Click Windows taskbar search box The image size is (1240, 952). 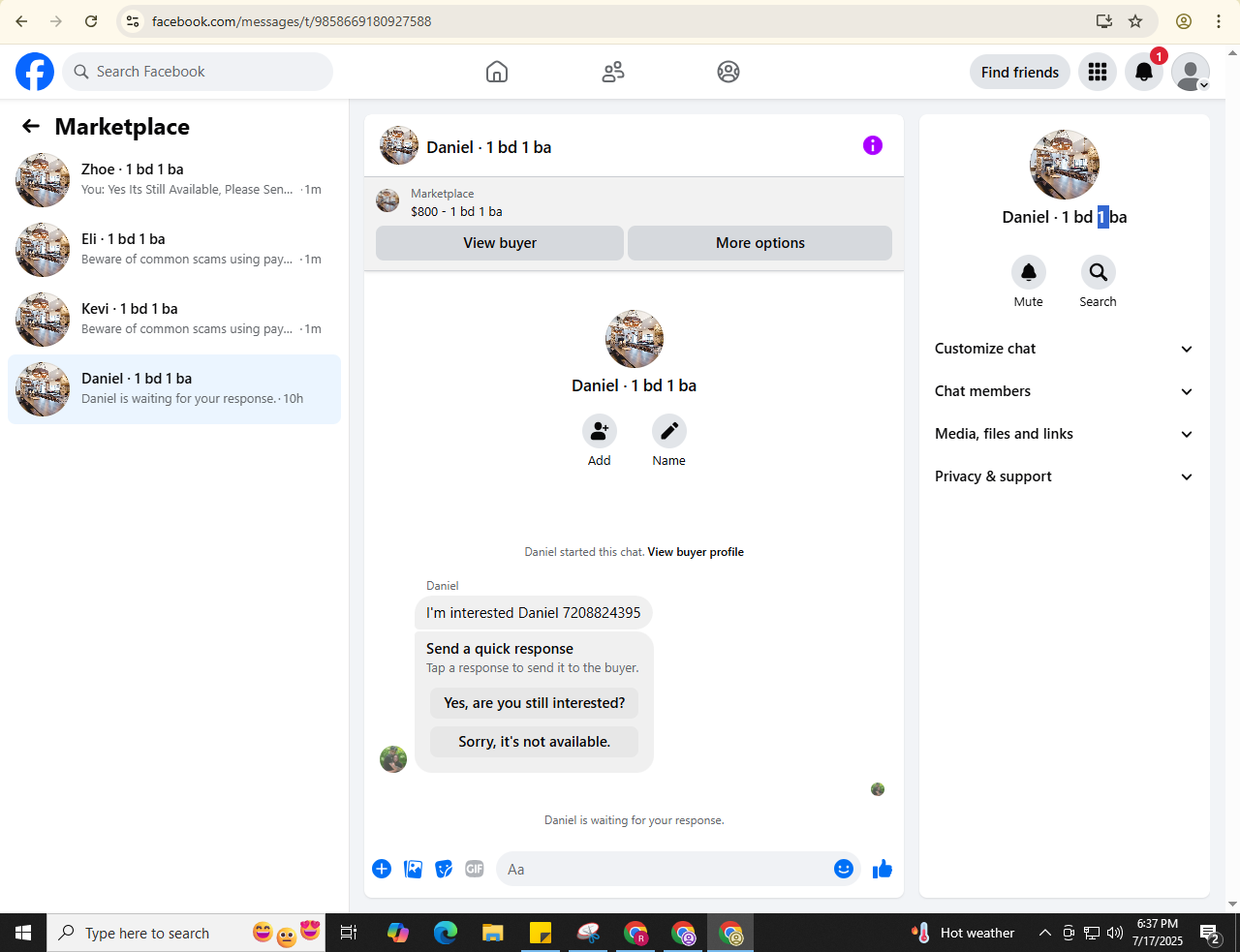(x=188, y=933)
